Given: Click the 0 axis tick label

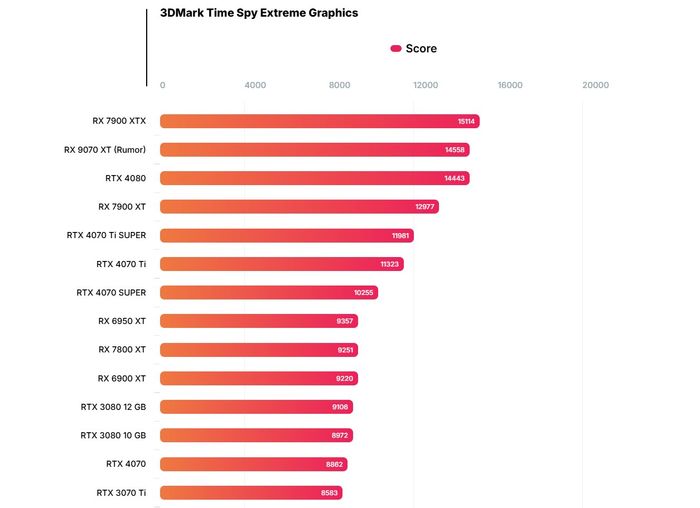Looking at the screenshot, I should (162, 85).
